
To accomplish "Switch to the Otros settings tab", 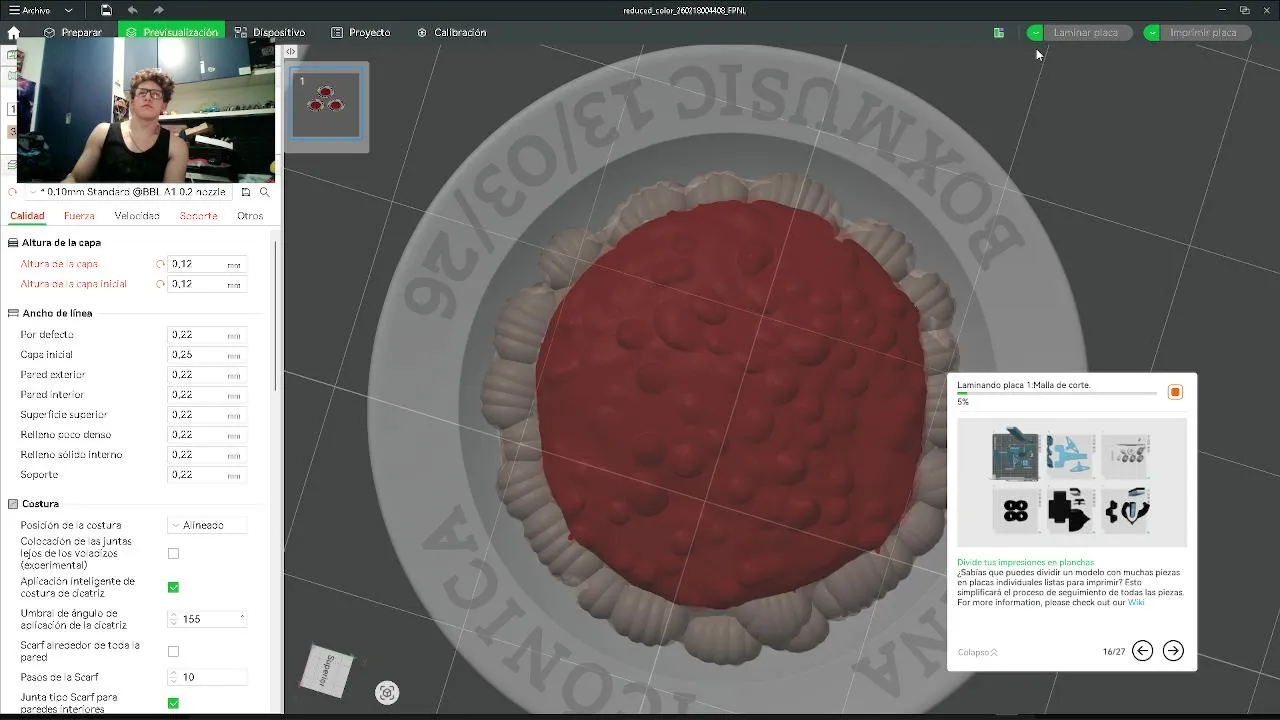I will 250,216.
